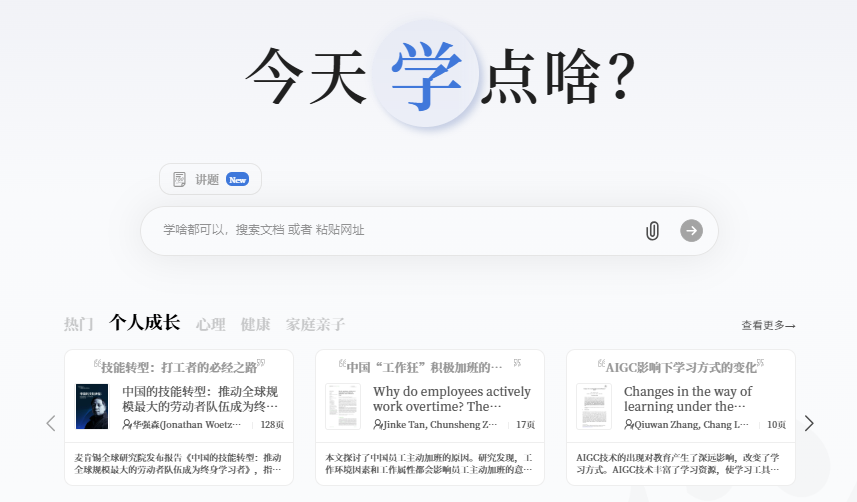
Task: Open the Why do employees paper thumbnail
Action: 343,406
